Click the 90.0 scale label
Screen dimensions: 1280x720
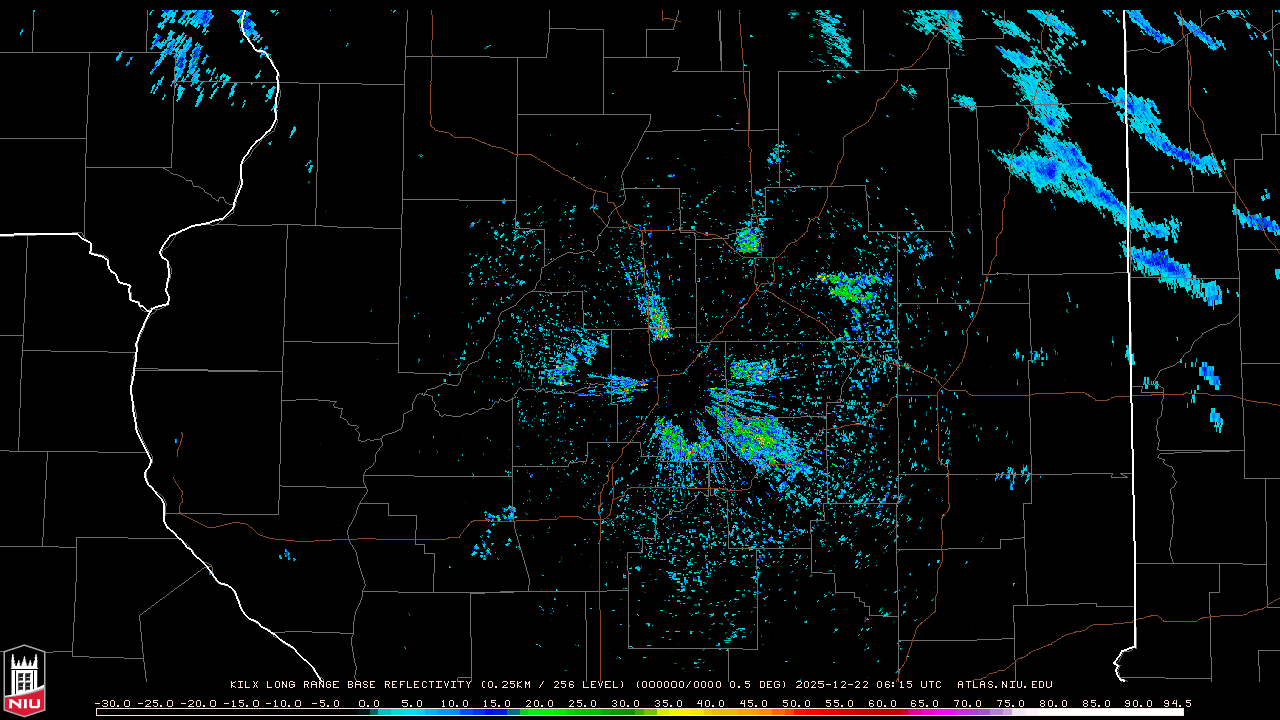1139,703
